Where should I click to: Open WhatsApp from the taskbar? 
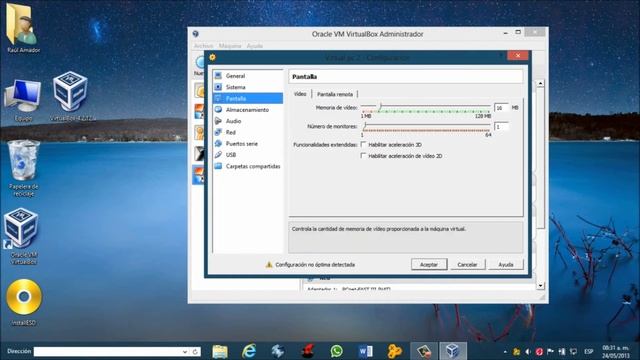pos(337,351)
